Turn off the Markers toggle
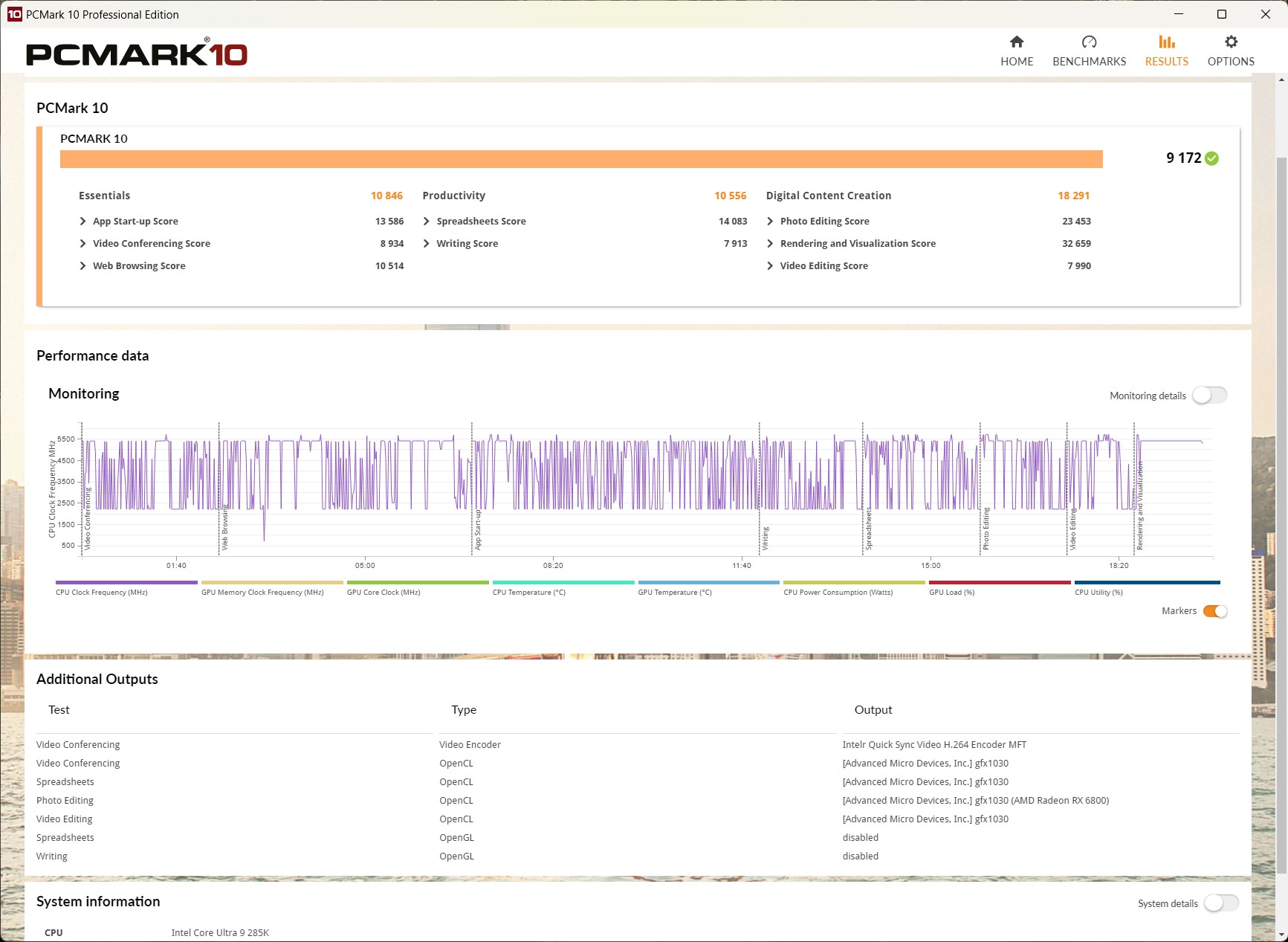 1215,611
